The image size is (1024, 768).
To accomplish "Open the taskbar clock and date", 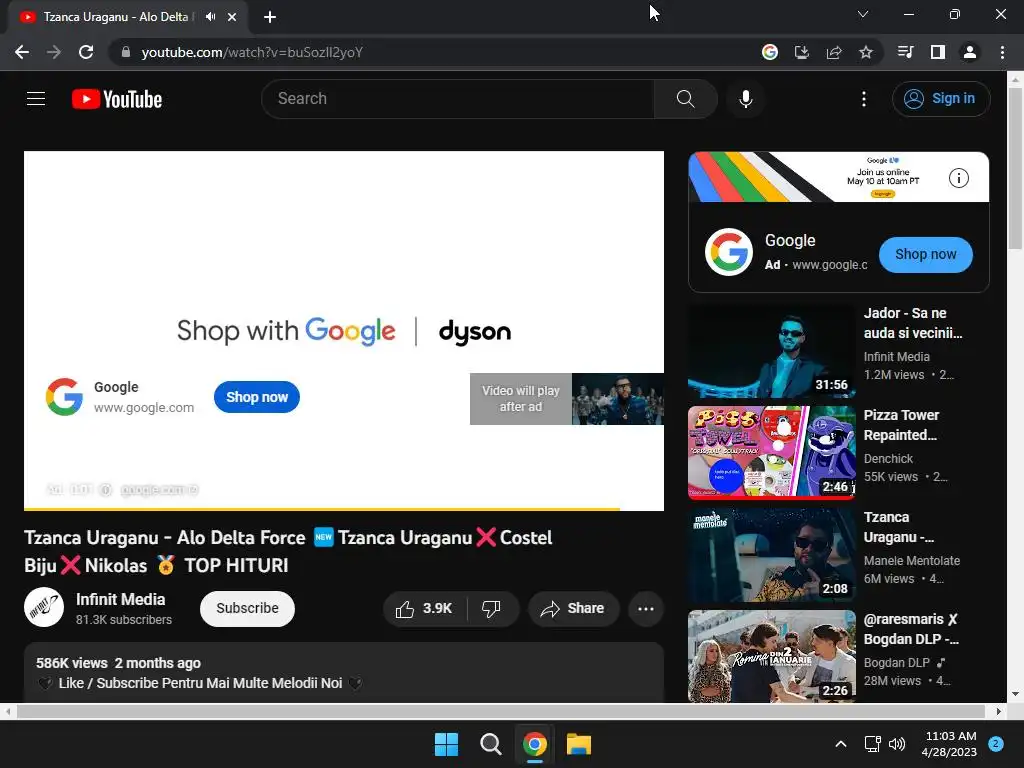I will click(950, 744).
